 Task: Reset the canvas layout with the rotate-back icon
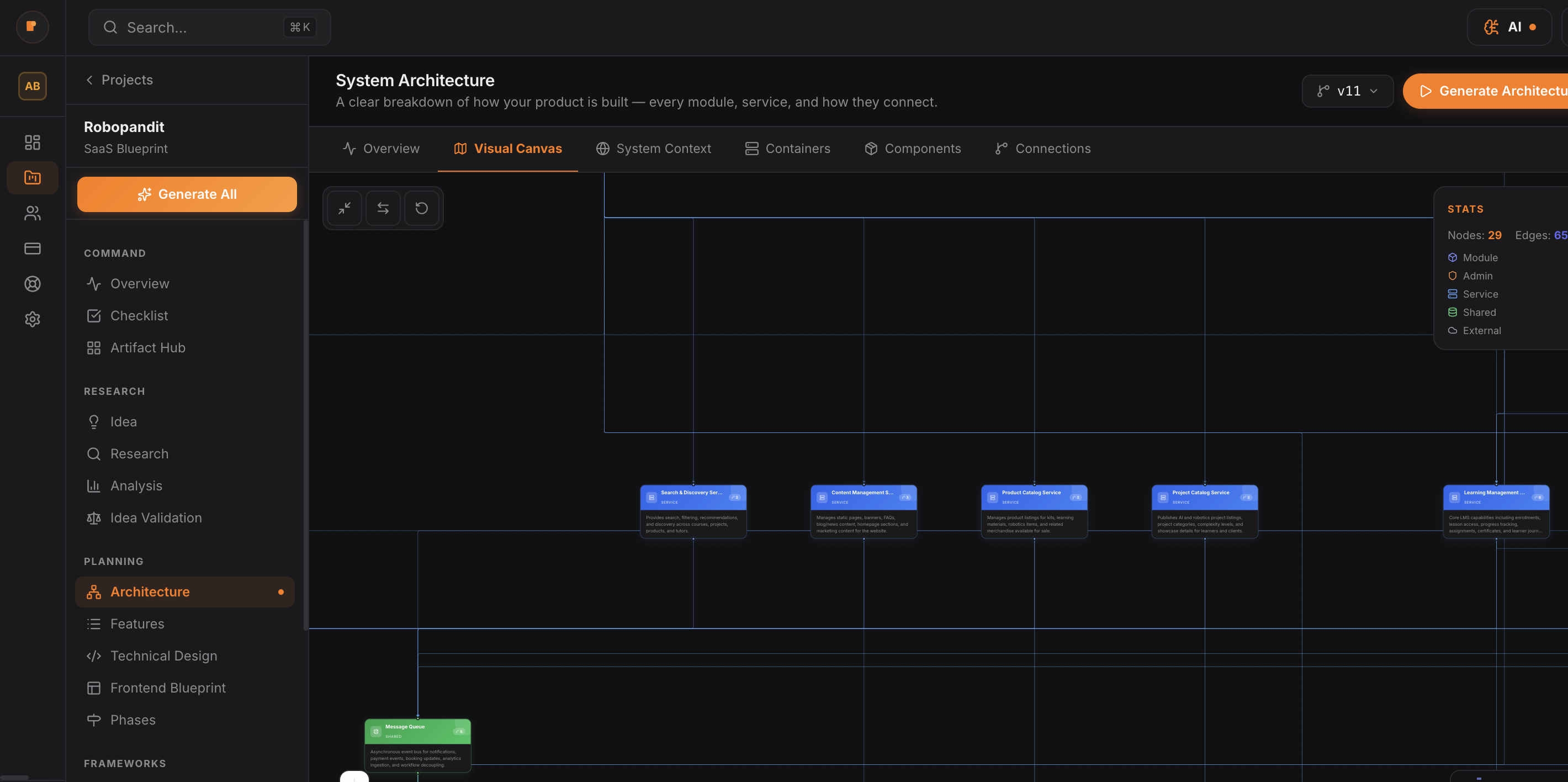(422, 208)
